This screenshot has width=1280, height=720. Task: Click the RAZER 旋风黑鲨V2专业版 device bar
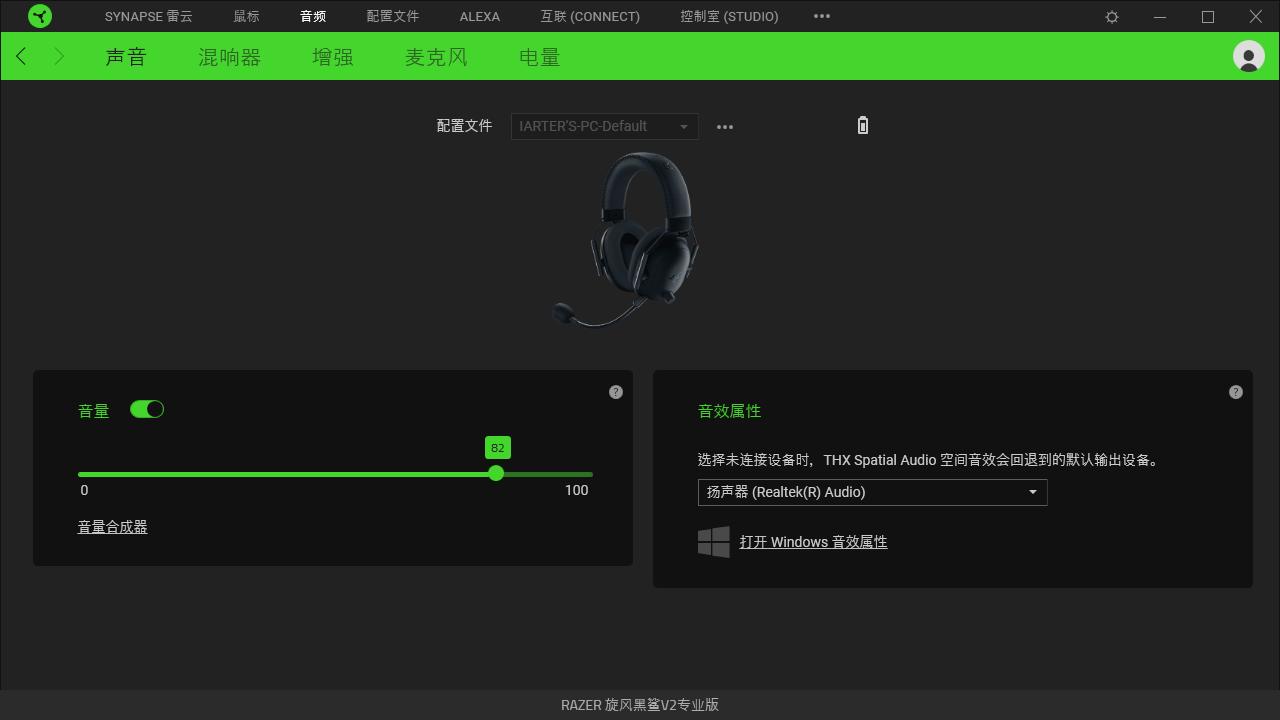[x=640, y=704]
